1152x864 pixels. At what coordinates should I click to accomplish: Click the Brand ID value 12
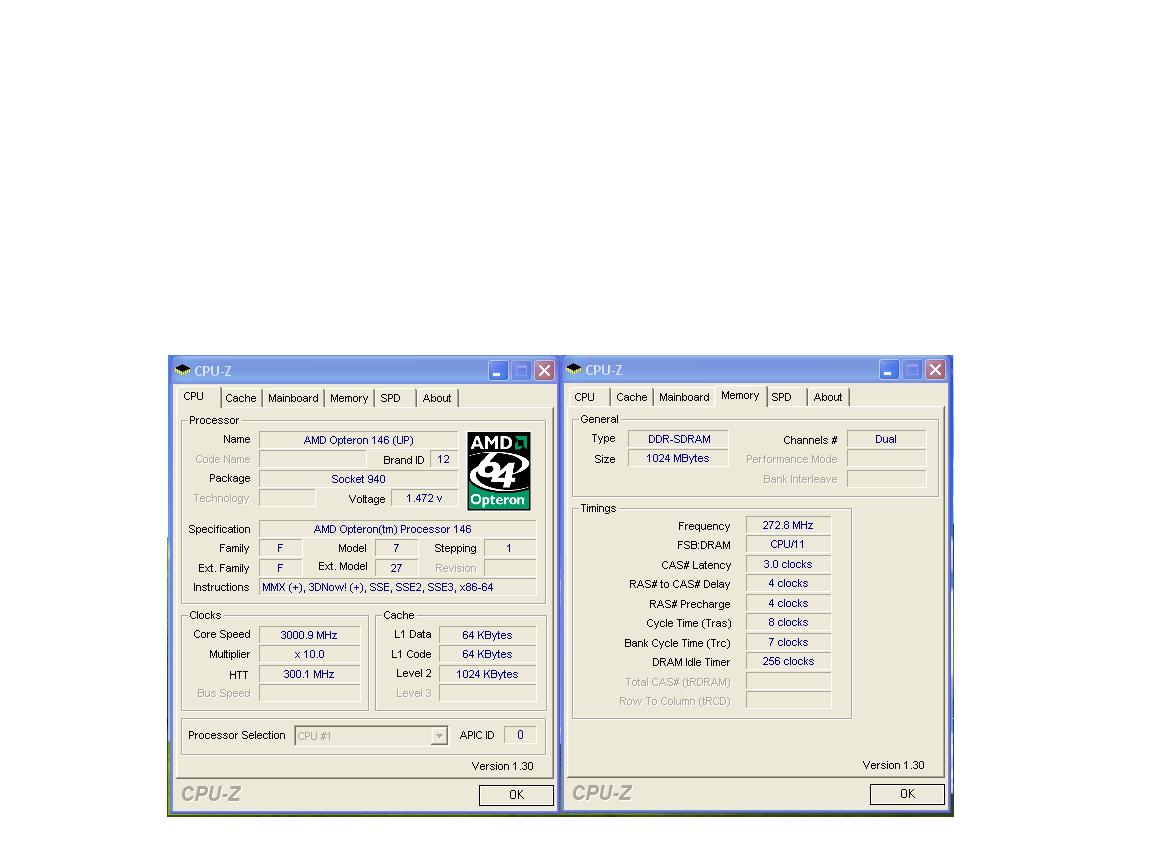click(x=444, y=459)
